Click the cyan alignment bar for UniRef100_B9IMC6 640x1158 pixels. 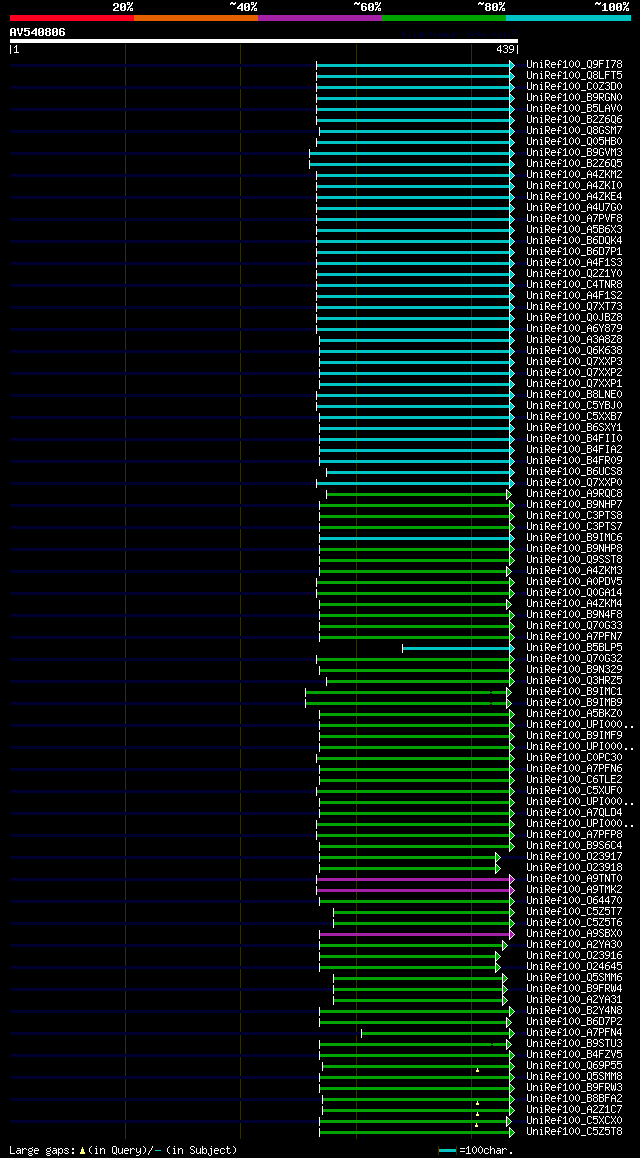(x=416, y=538)
